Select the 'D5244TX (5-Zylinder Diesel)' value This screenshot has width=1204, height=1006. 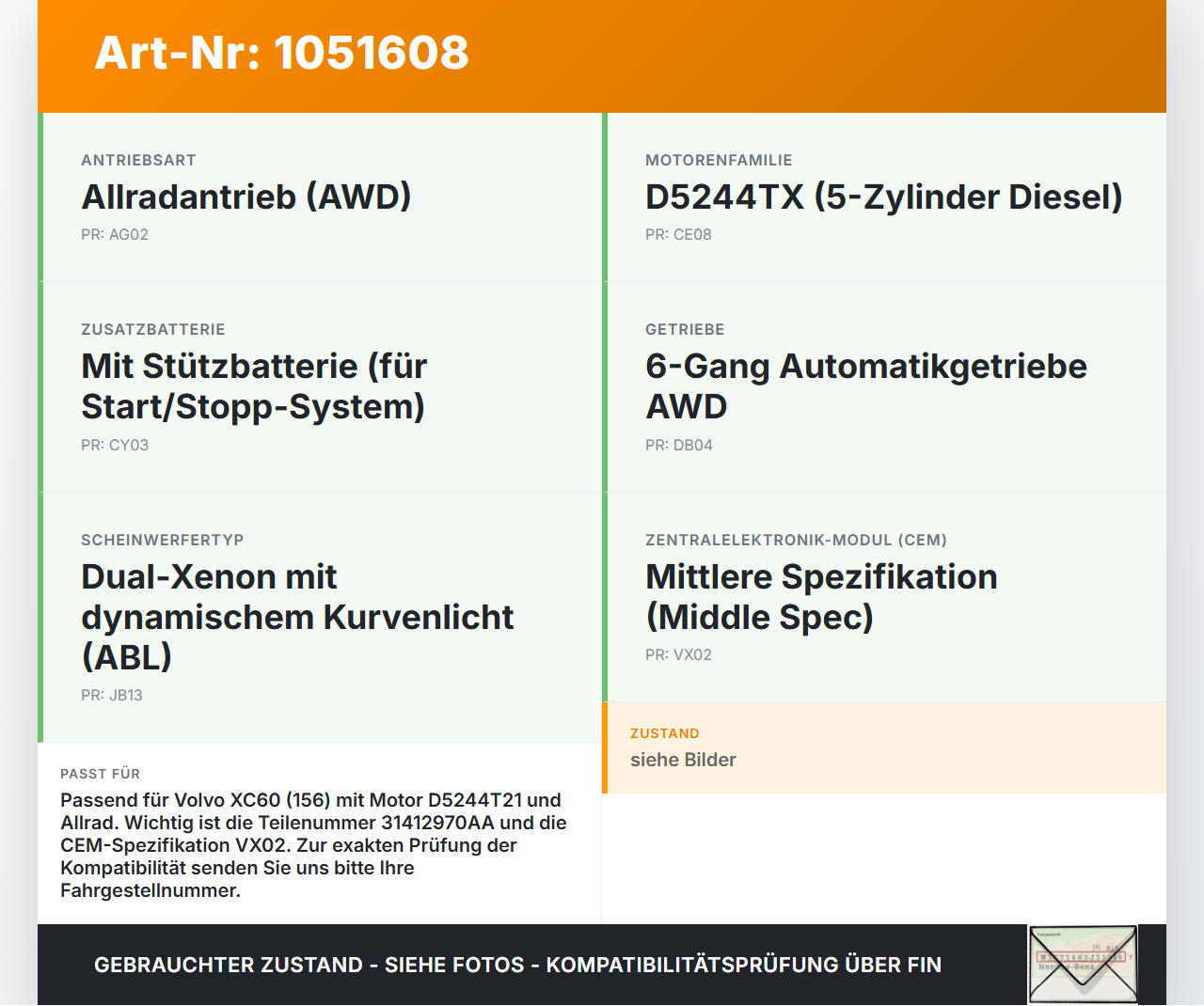884,196
